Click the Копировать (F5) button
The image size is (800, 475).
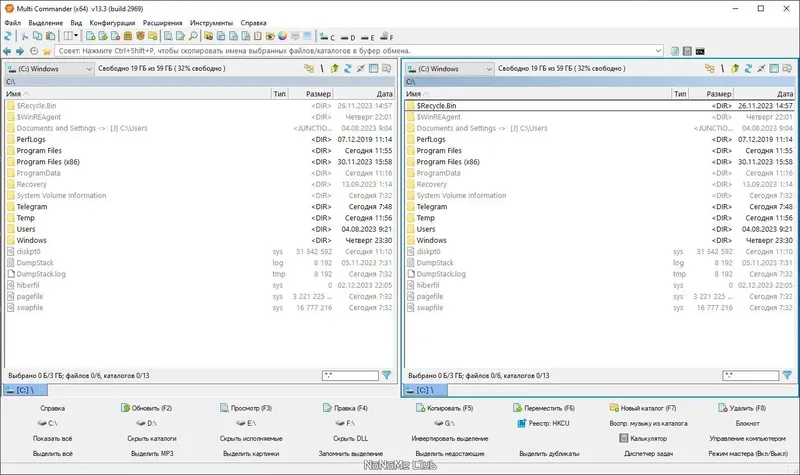point(444,408)
